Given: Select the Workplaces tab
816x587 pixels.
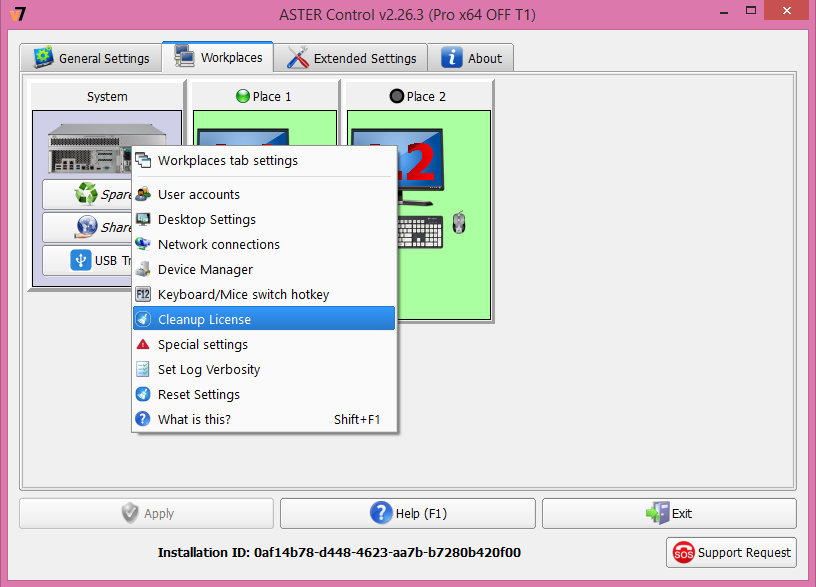Looking at the screenshot, I should [x=218, y=57].
